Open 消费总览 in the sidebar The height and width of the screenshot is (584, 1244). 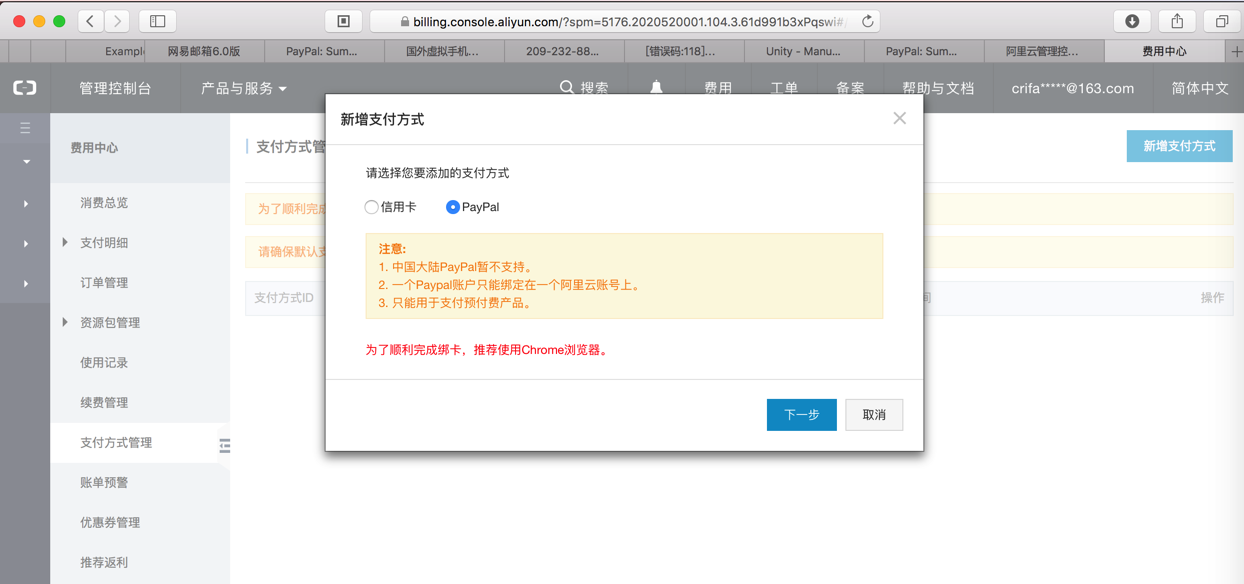tap(104, 203)
